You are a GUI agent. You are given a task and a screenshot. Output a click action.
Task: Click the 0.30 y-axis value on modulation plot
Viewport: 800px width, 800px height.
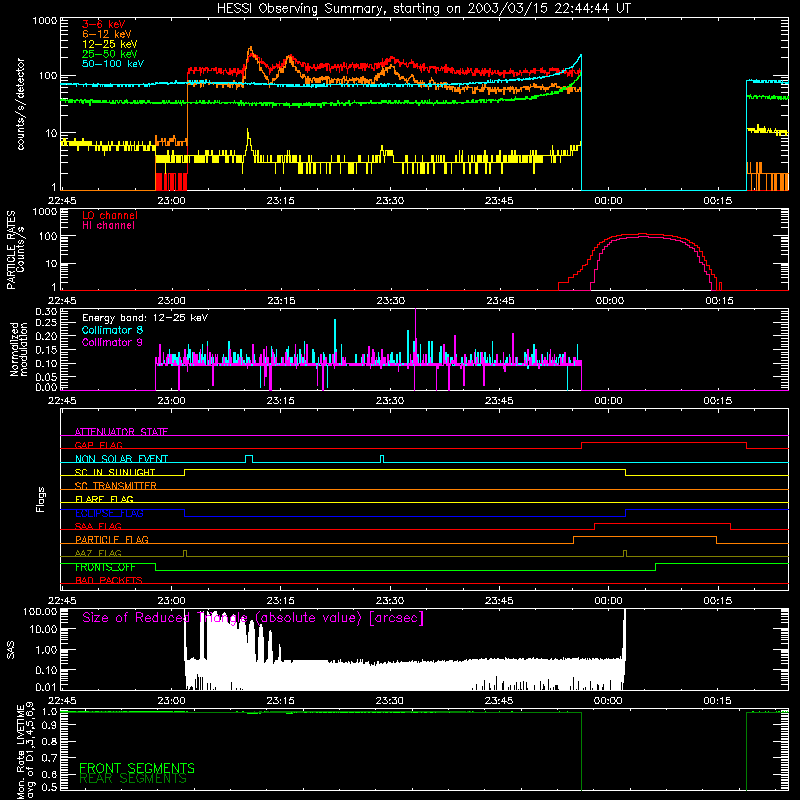(46, 311)
